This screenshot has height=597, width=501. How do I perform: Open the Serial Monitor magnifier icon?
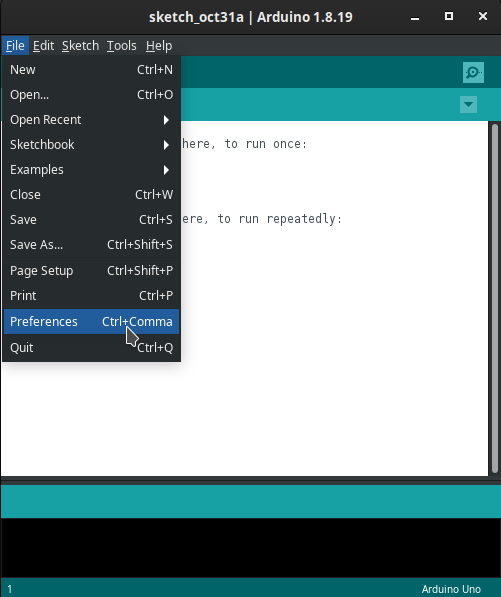click(x=473, y=72)
